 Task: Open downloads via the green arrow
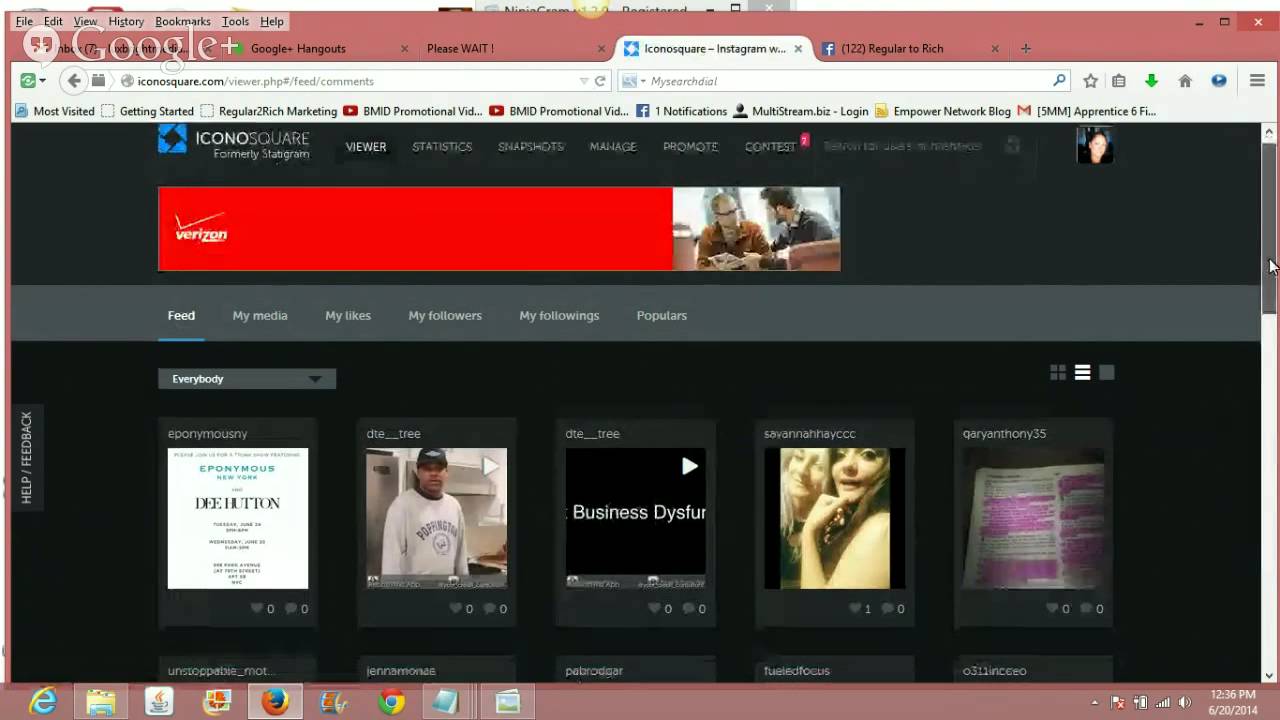pos(1151,81)
